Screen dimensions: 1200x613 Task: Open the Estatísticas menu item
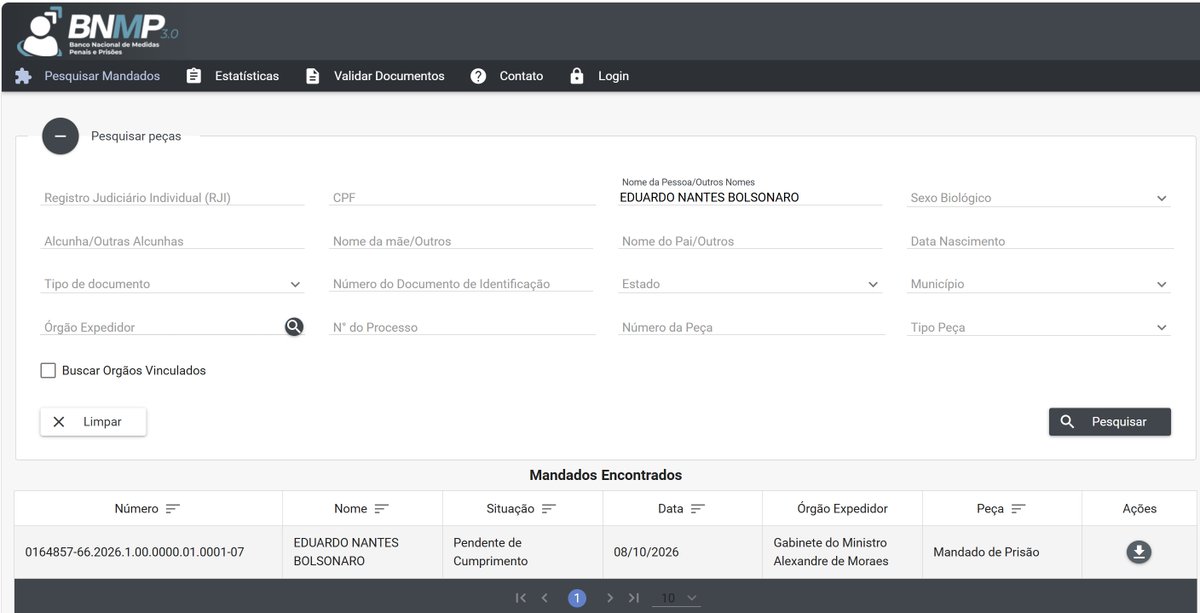pyautogui.click(x=233, y=76)
